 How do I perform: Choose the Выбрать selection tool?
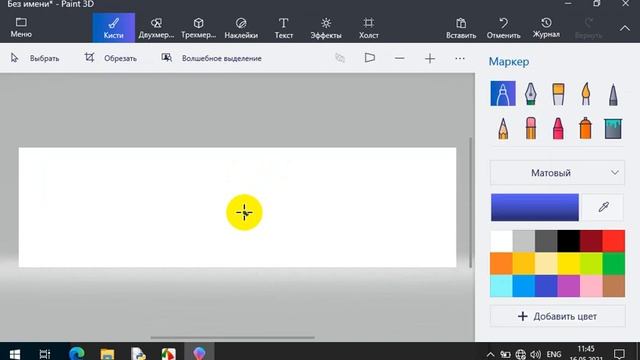pyautogui.click(x=35, y=58)
